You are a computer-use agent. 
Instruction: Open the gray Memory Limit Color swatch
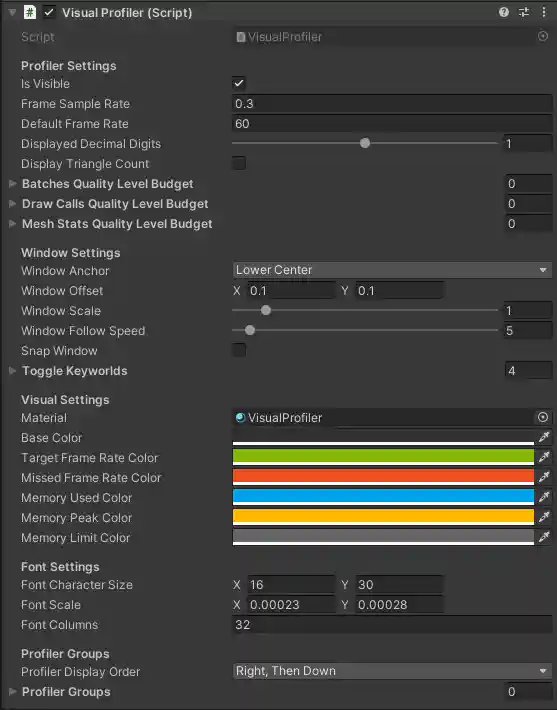click(383, 537)
